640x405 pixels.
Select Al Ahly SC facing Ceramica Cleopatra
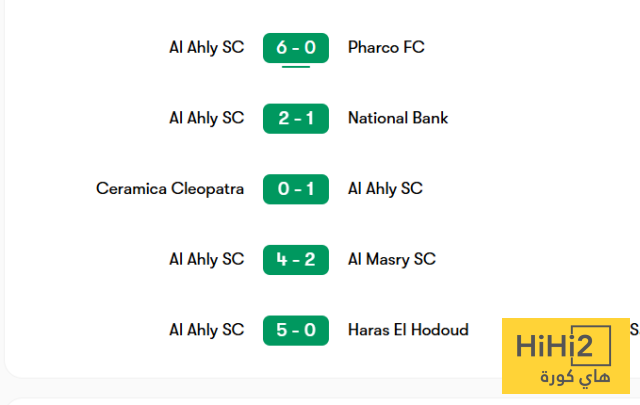click(x=385, y=188)
